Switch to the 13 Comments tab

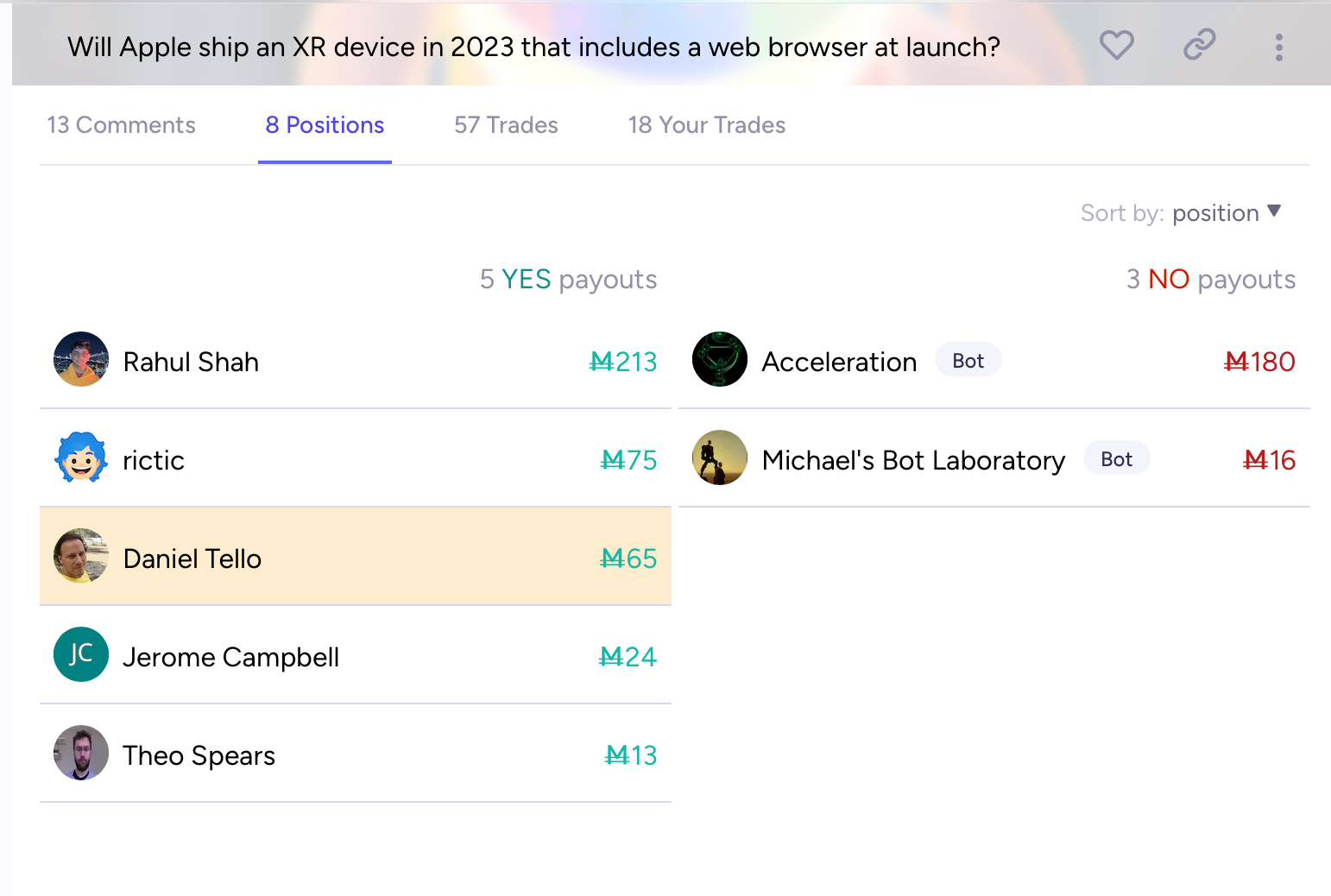point(121,125)
